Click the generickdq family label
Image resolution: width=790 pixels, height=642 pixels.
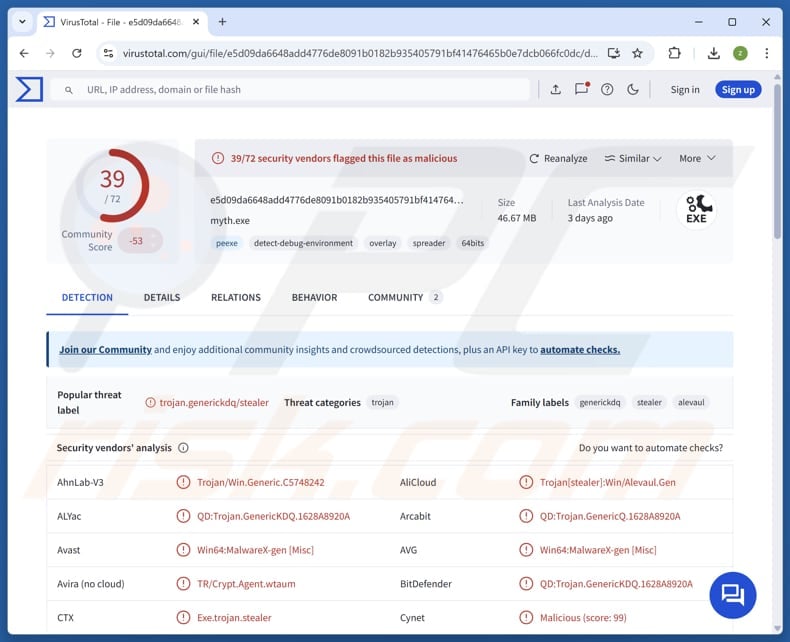[x=600, y=403]
